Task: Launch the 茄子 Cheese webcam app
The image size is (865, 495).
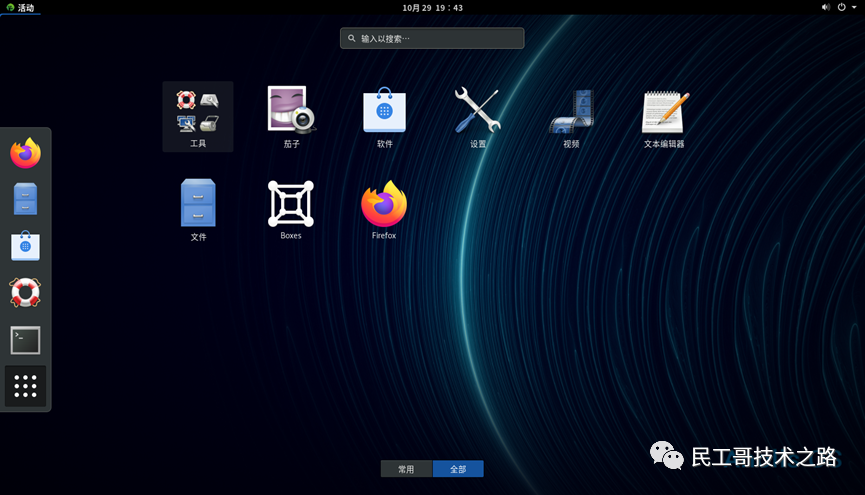Action: 291,116
